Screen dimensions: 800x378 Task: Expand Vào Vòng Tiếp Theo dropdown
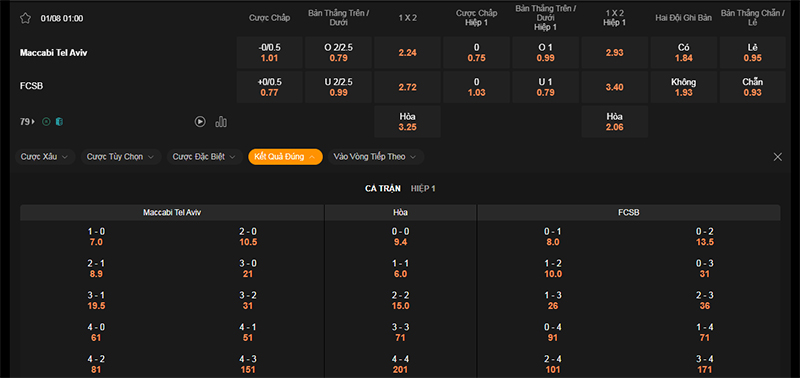pos(376,157)
